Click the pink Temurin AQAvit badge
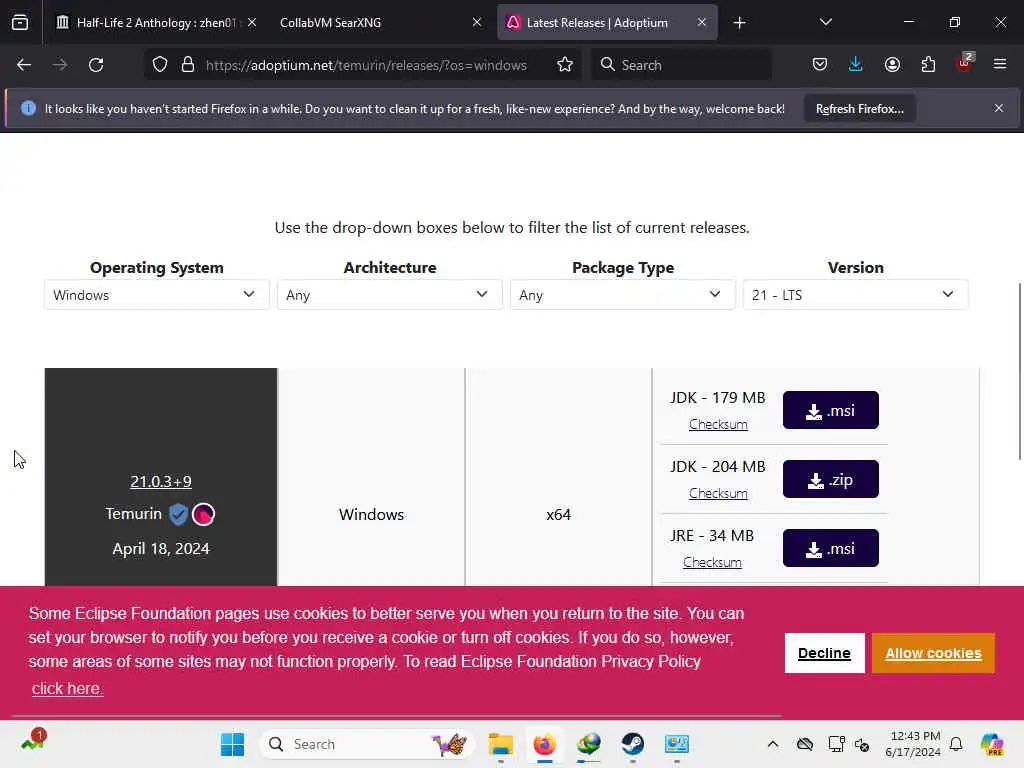Viewport: 1024px width, 768px height. pos(204,515)
